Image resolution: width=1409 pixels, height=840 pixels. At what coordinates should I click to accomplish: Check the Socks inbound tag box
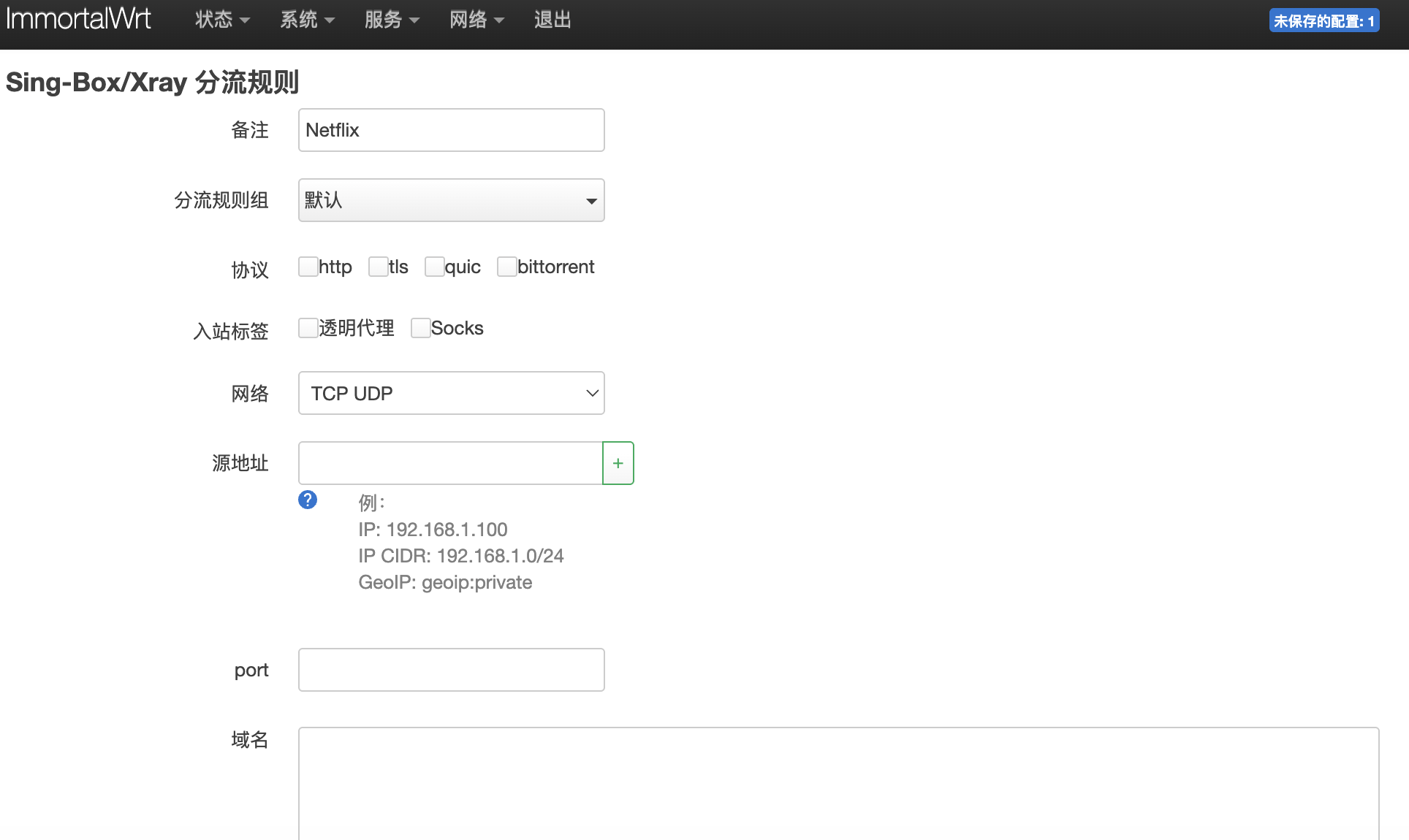pos(421,328)
